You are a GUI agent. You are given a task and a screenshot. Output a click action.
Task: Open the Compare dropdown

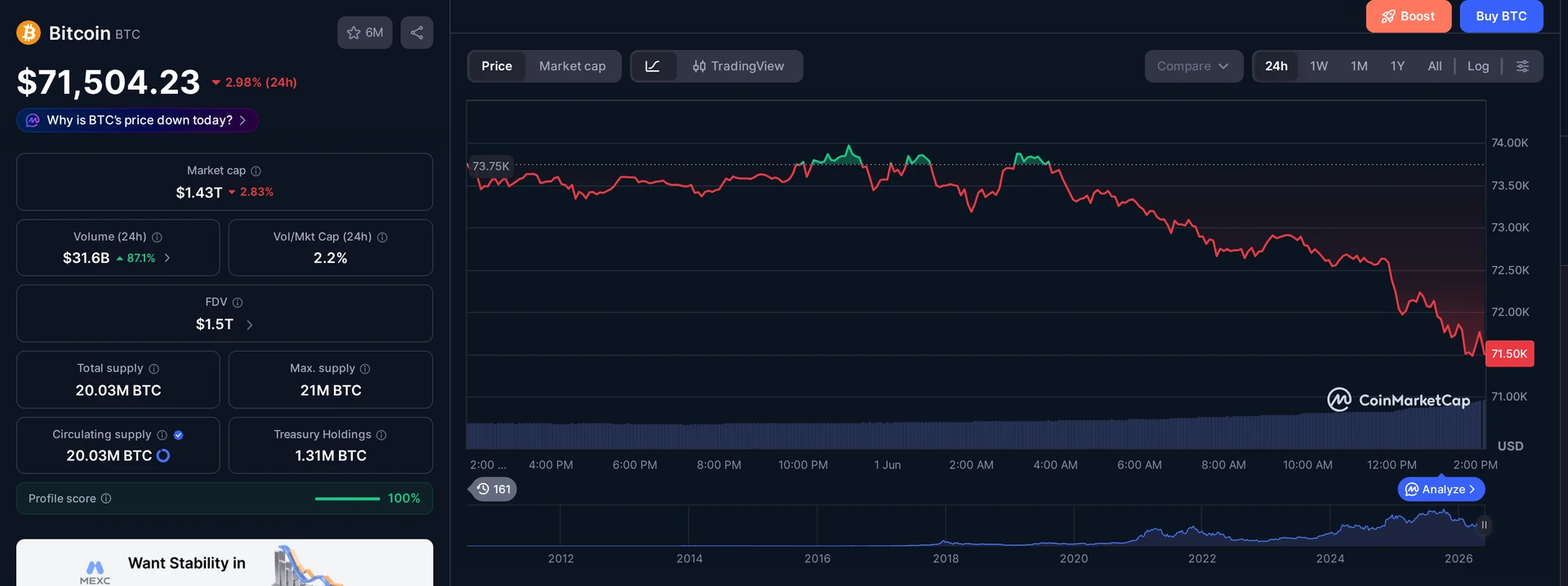(x=1193, y=66)
